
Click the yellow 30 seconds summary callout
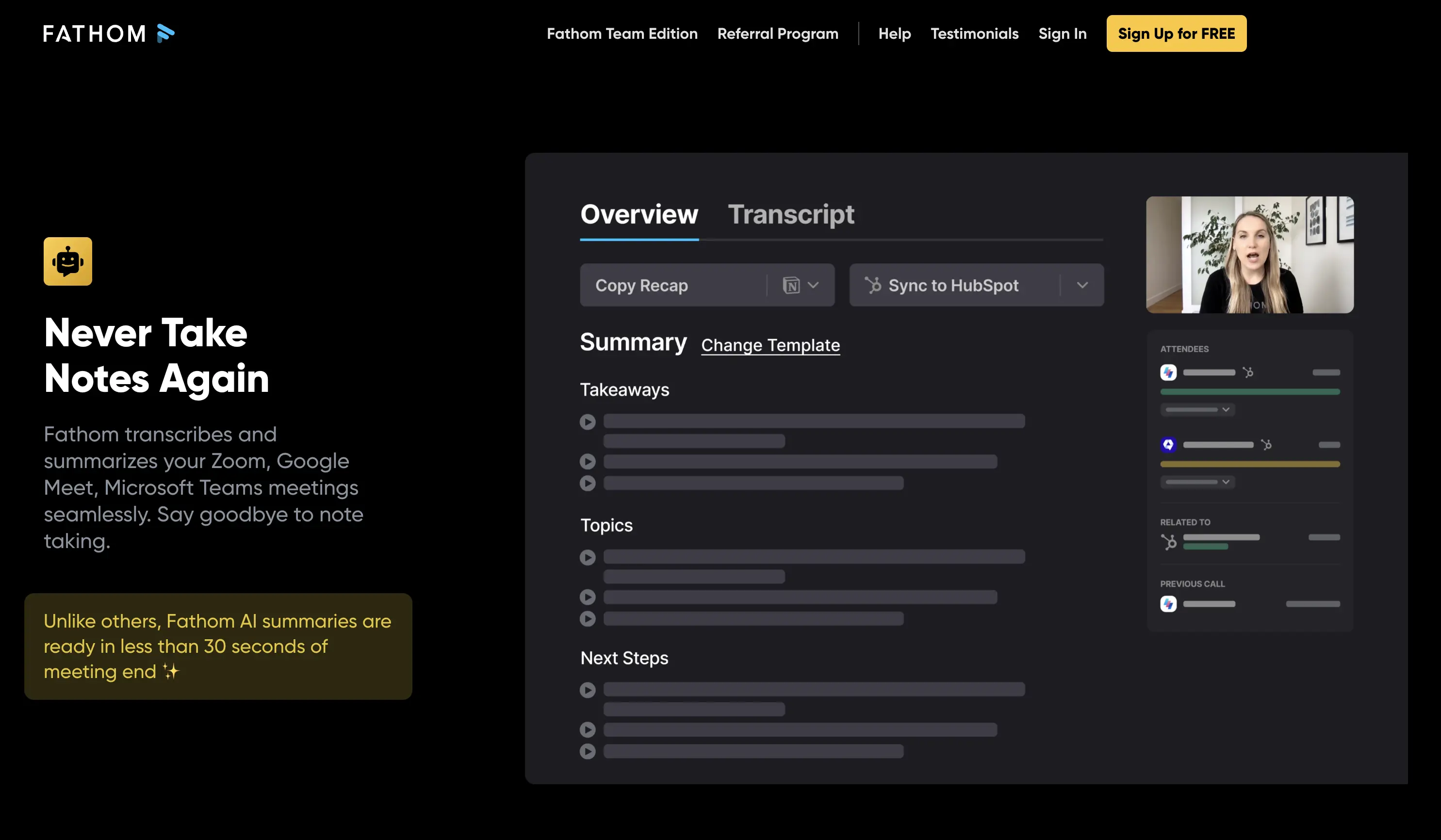(218, 646)
